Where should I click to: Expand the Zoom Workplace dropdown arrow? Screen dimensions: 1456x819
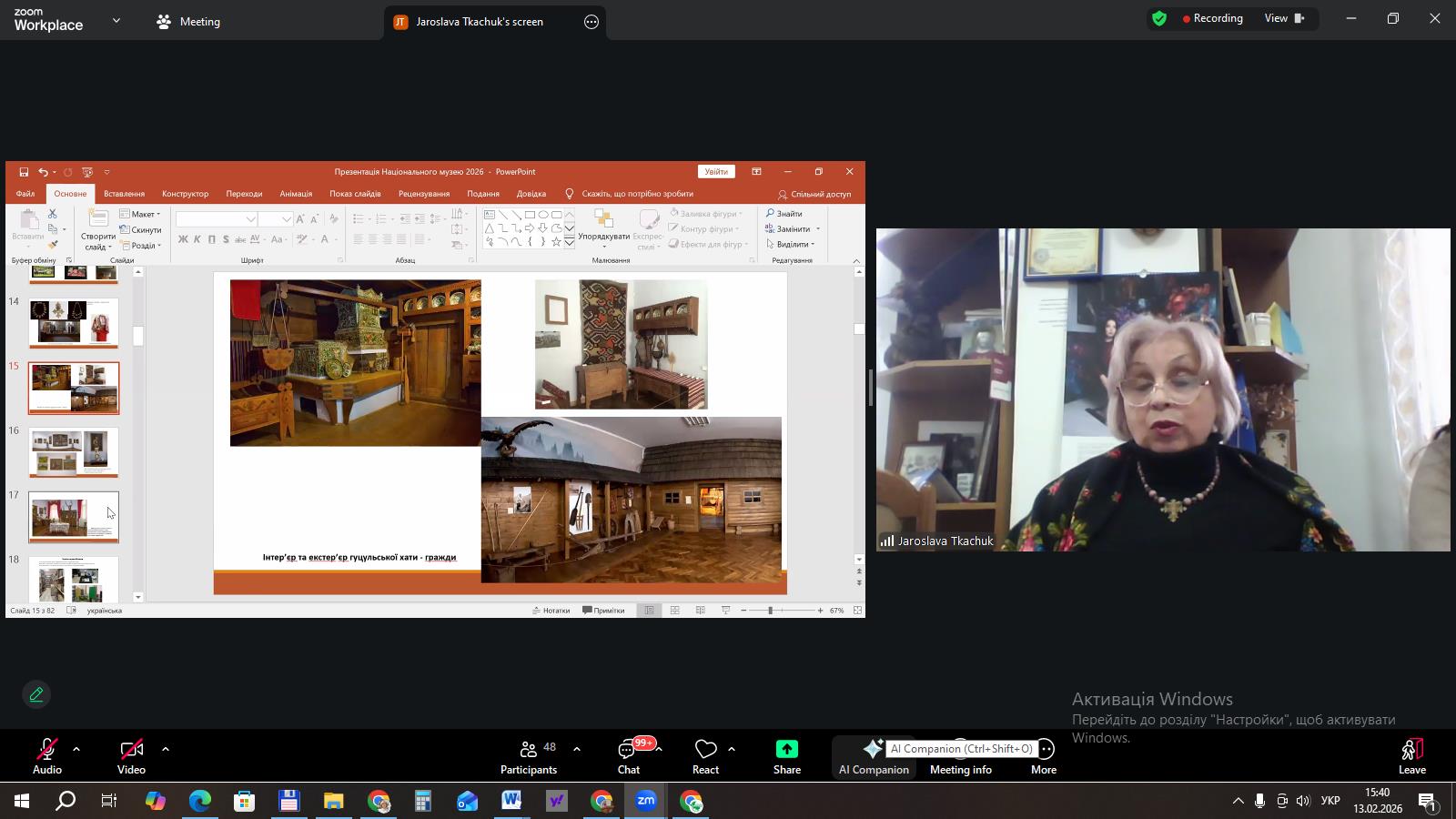pyautogui.click(x=116, y=20)
